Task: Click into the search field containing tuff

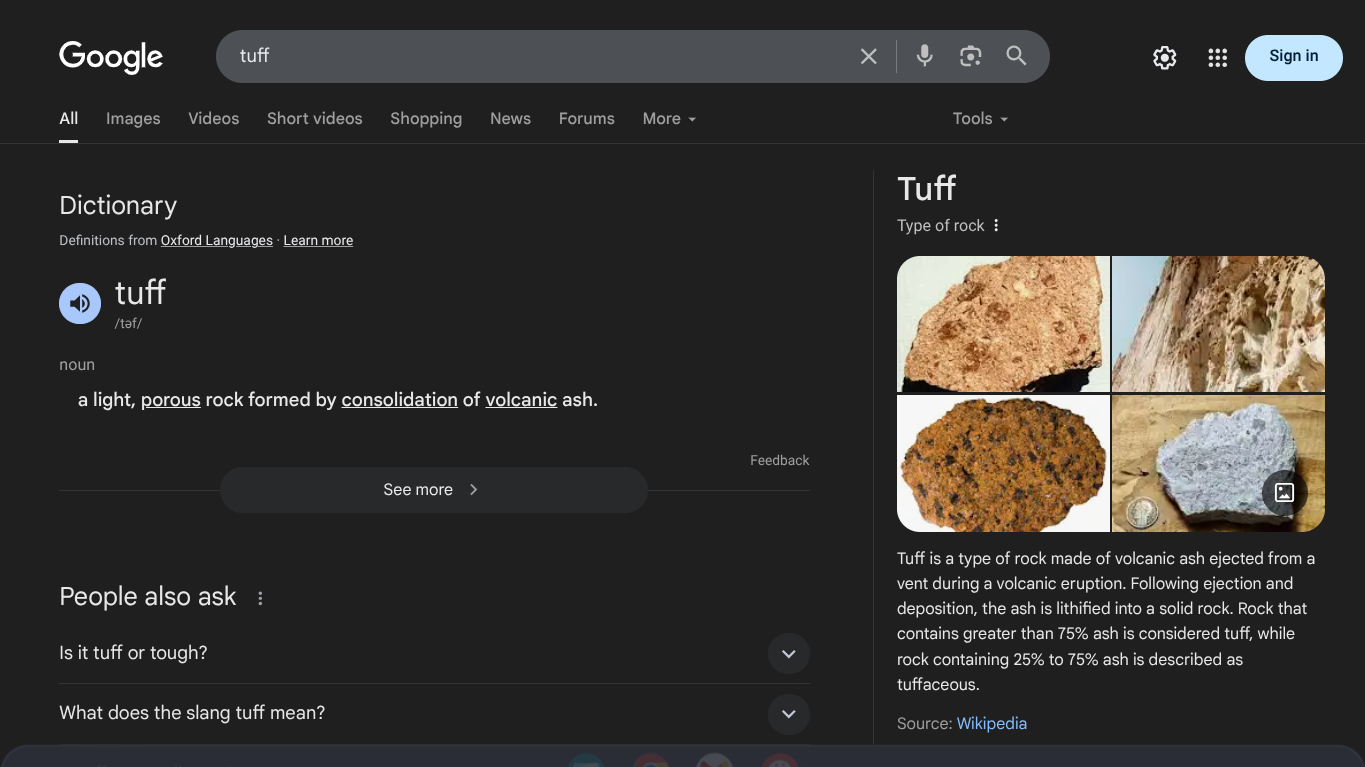Action: tap(540, 56)
